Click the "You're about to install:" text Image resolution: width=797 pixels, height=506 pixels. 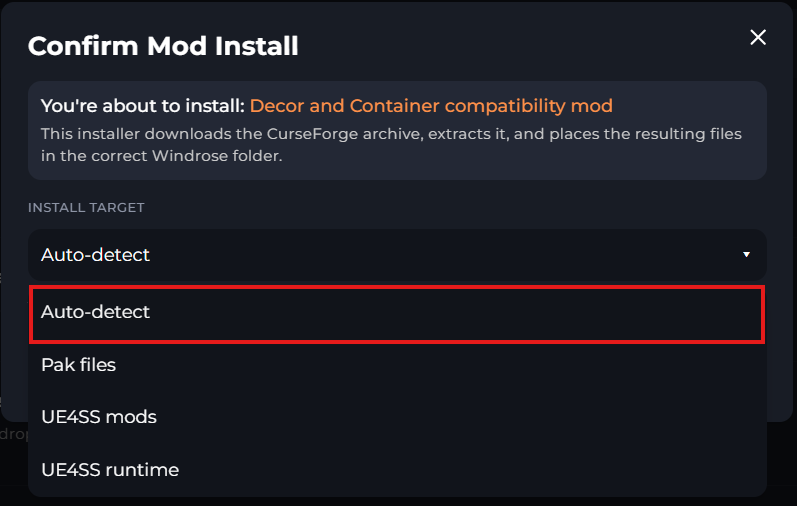pyautogui.click(x=142, y=106)
